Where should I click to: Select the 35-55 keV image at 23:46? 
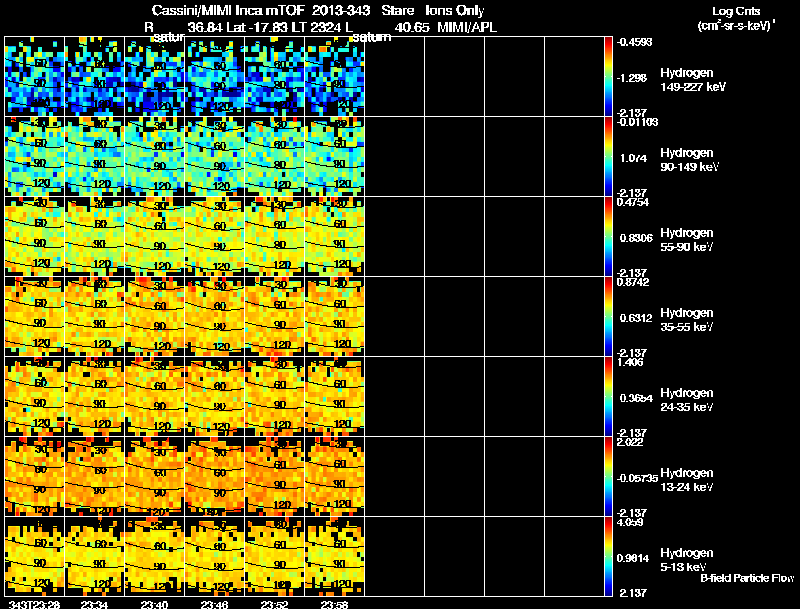(x=214, y=317)
